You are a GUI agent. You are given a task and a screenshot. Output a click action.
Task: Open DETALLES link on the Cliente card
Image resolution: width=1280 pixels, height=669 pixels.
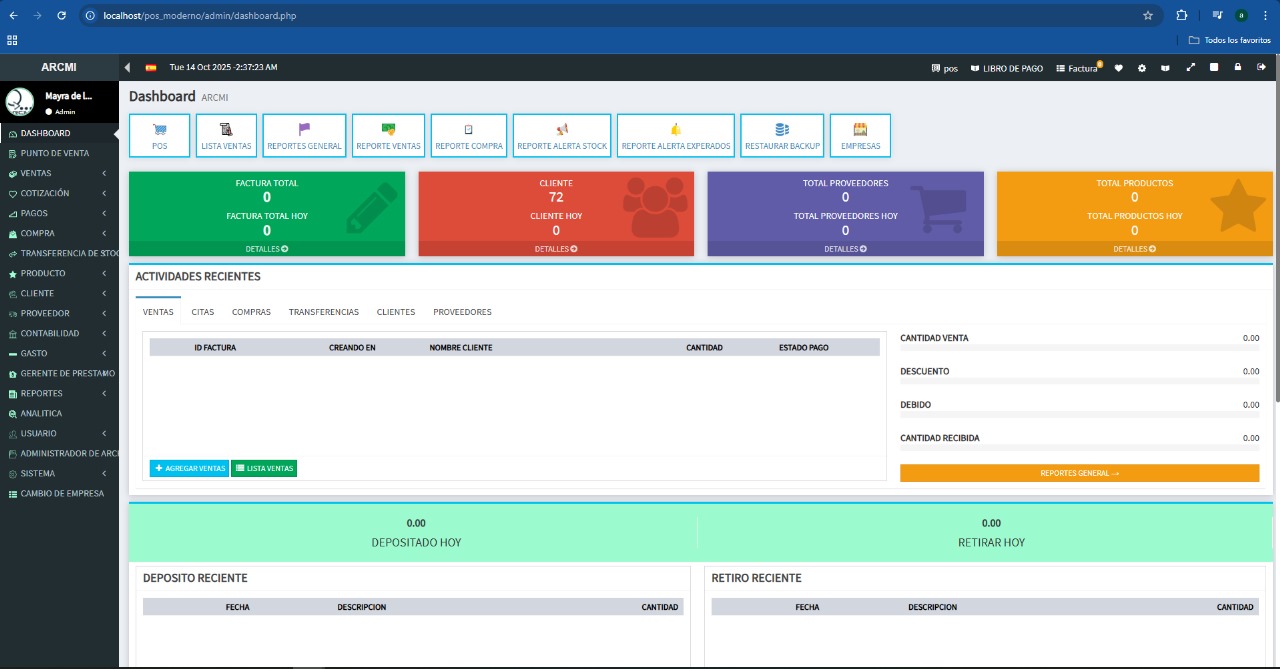tap(555, 249)
